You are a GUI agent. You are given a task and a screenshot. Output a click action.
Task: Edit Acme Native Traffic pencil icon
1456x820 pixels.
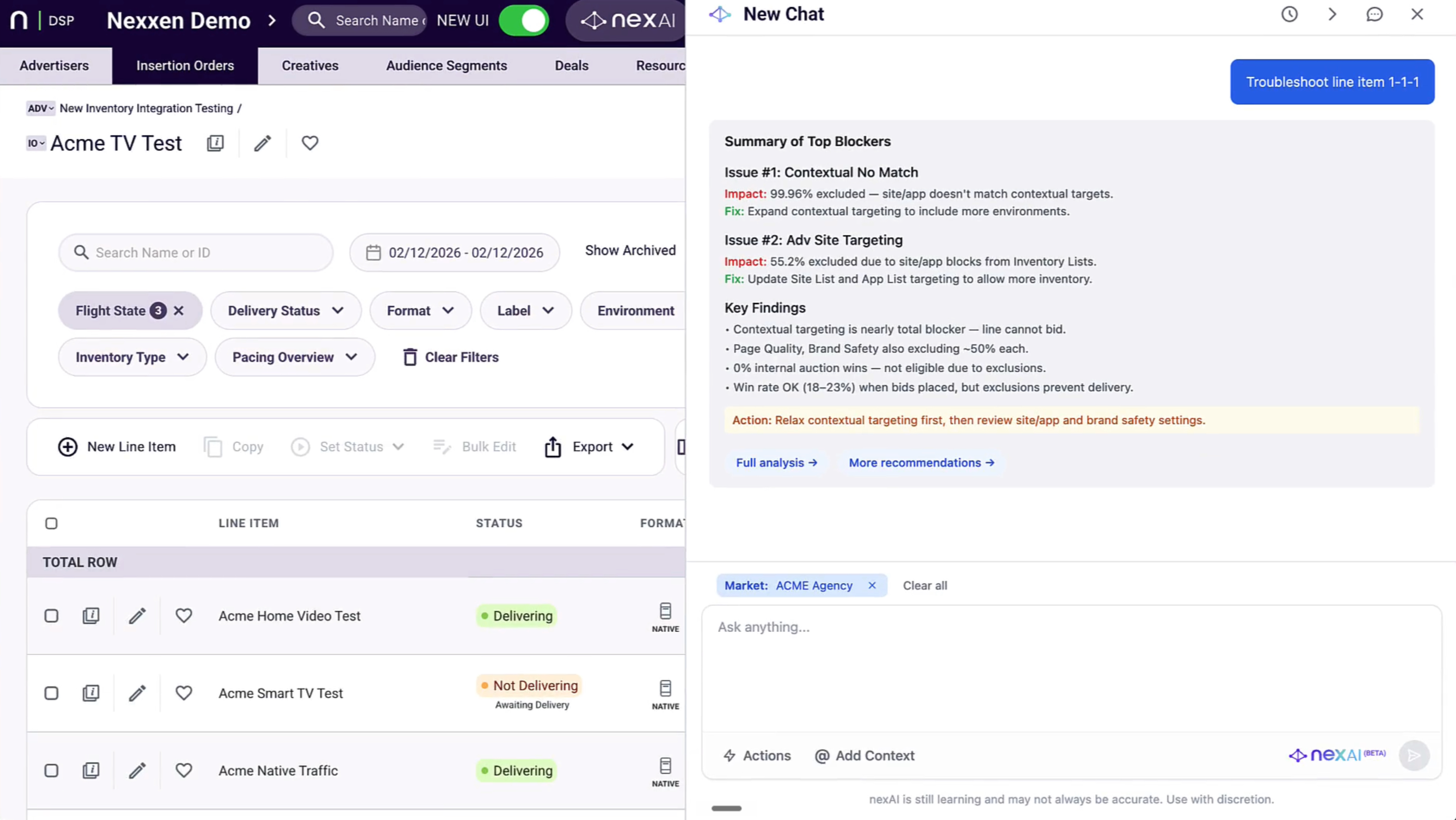137,770
